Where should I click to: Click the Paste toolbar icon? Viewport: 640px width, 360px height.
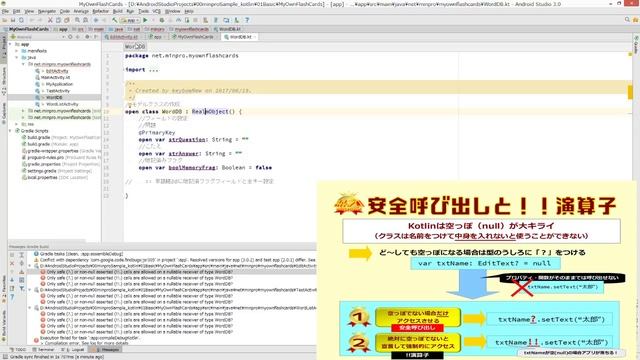point(67,20)
